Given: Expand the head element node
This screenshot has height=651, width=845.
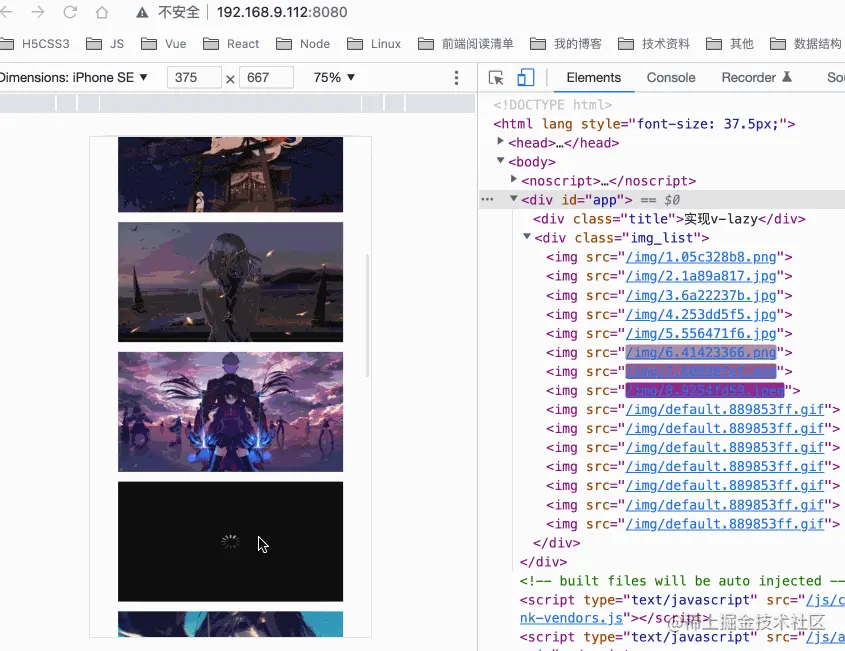Looking at the screenshot, I should click(500, 141).
